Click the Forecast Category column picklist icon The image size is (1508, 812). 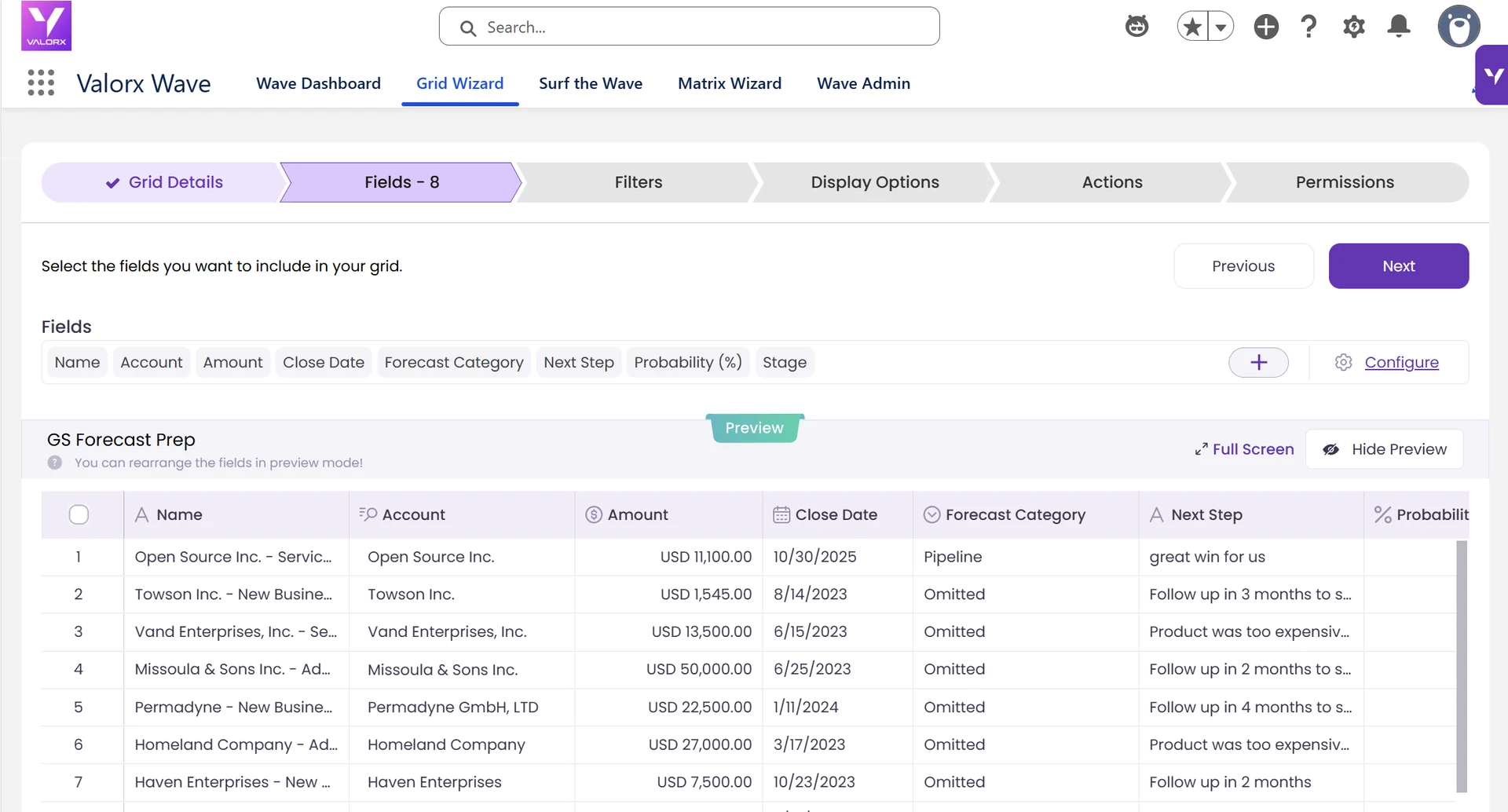(932, 515)
